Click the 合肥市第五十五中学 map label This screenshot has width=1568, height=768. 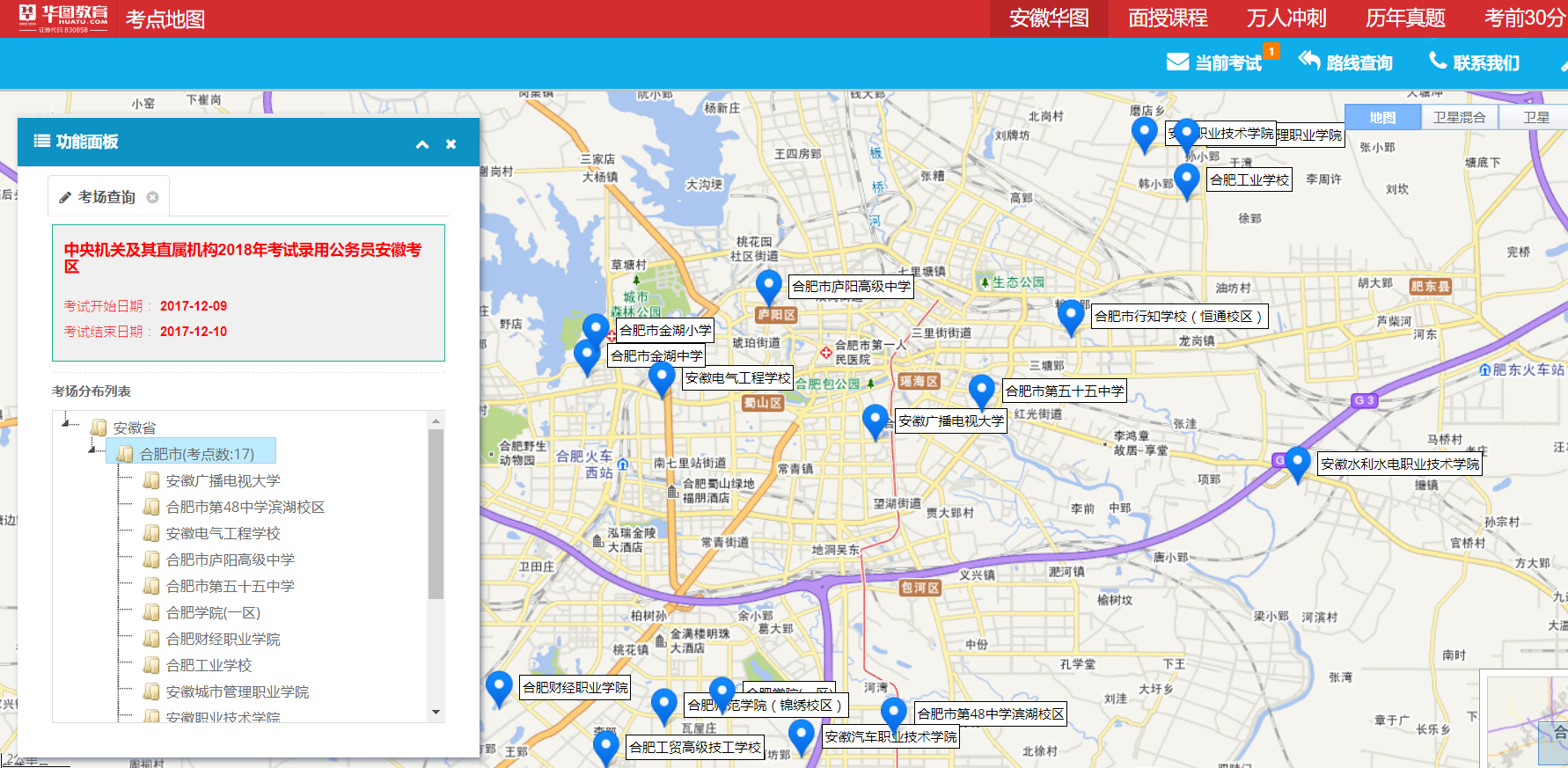pos(1065,391)
